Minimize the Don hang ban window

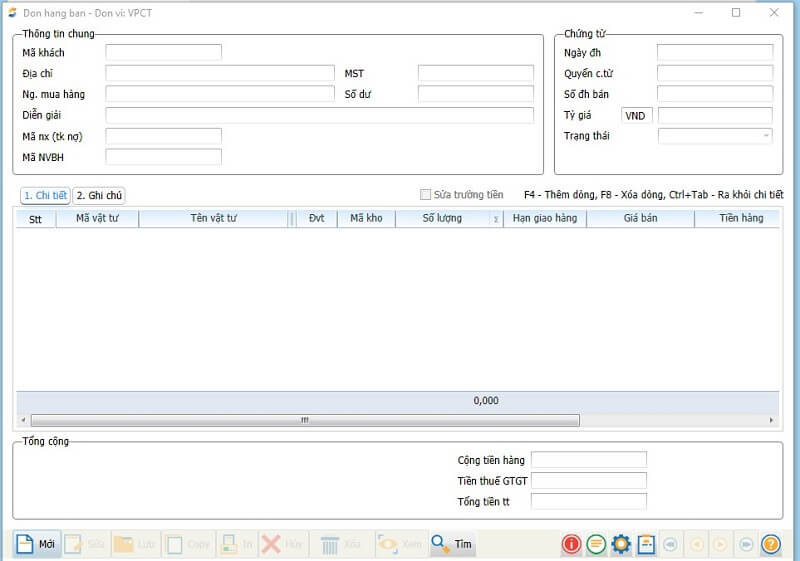698,12
